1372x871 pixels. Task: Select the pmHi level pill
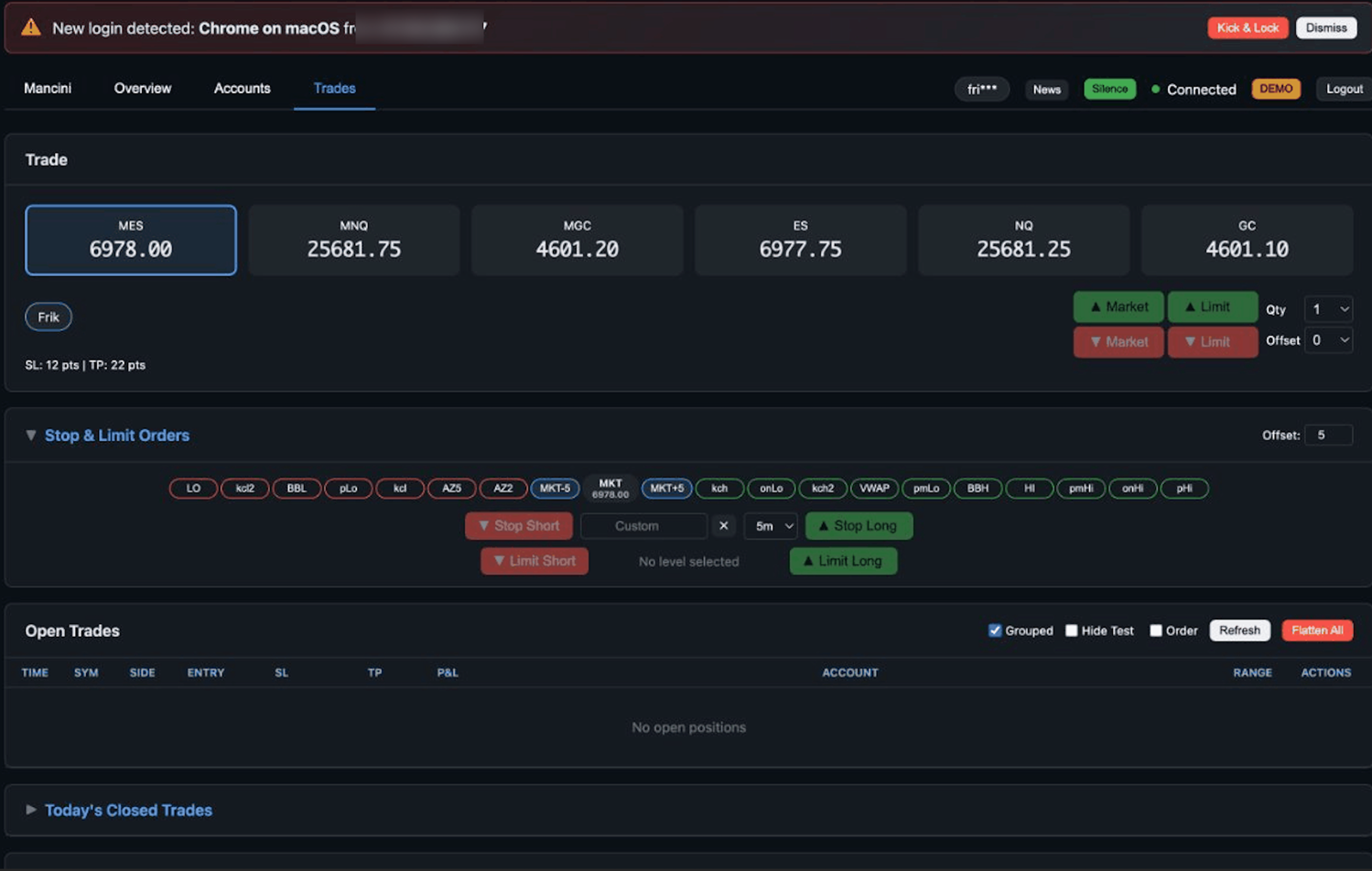tap(1081, 489)
